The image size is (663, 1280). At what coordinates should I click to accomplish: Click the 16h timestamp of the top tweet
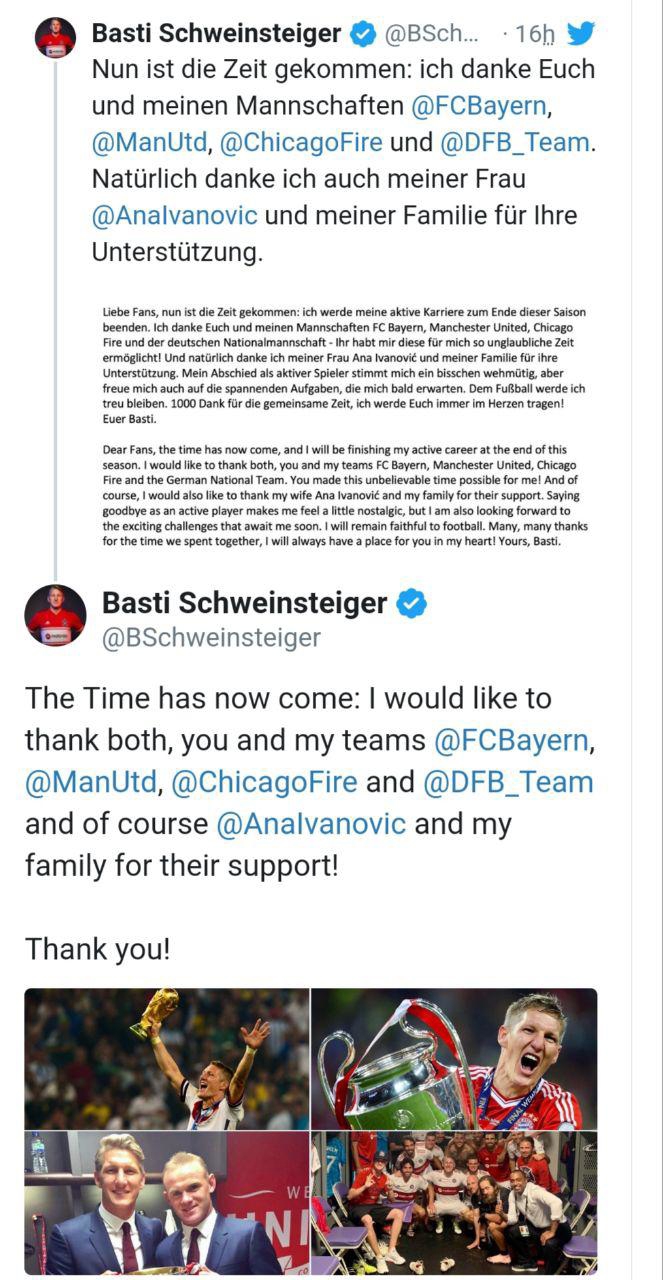pos(530,34)
